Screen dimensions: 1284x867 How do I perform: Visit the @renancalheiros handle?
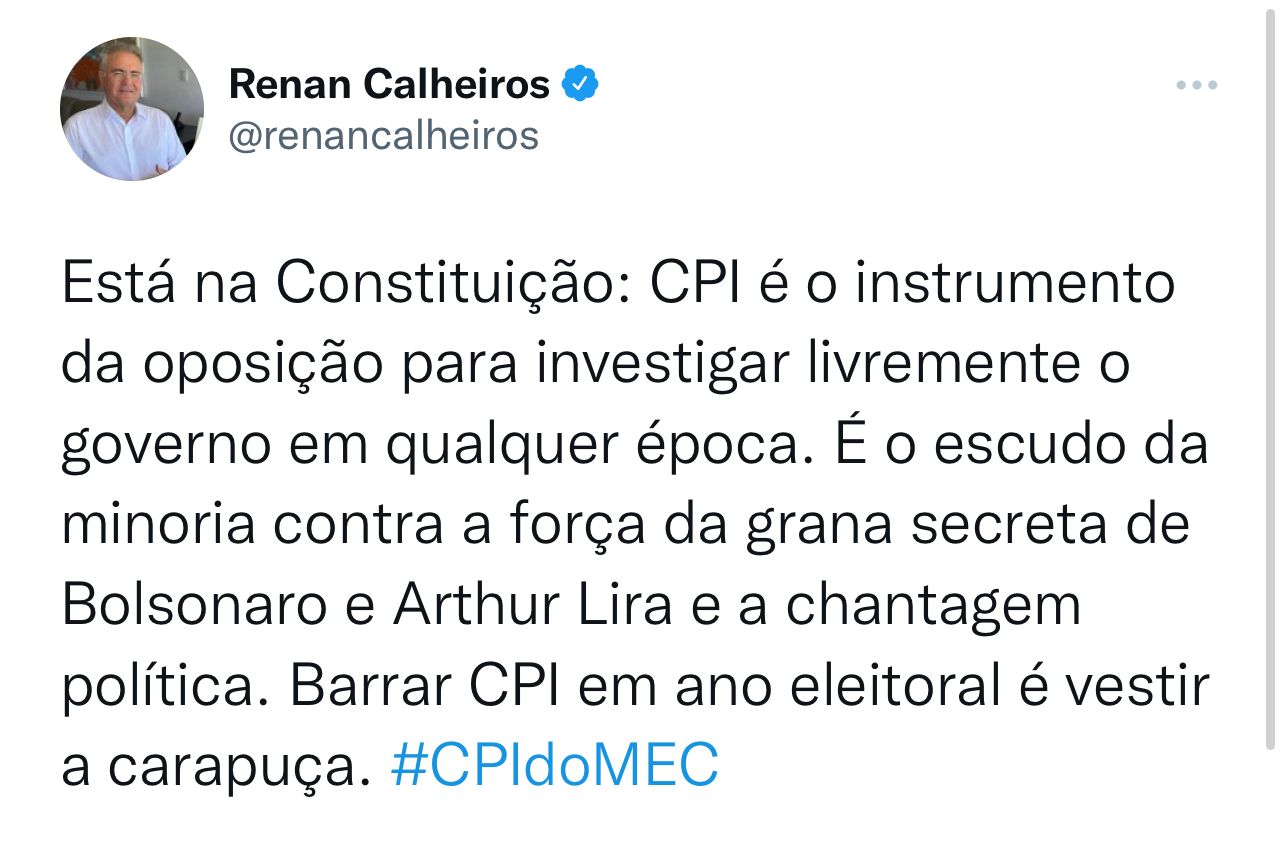(x=384, y=135)
